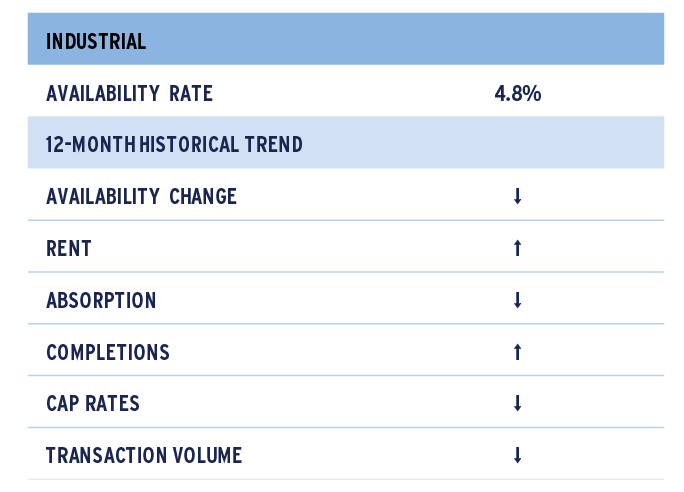Select the AVAILABILITY RATE label
The width and height of the screenshot is (684, 492).
pos(130,93)
